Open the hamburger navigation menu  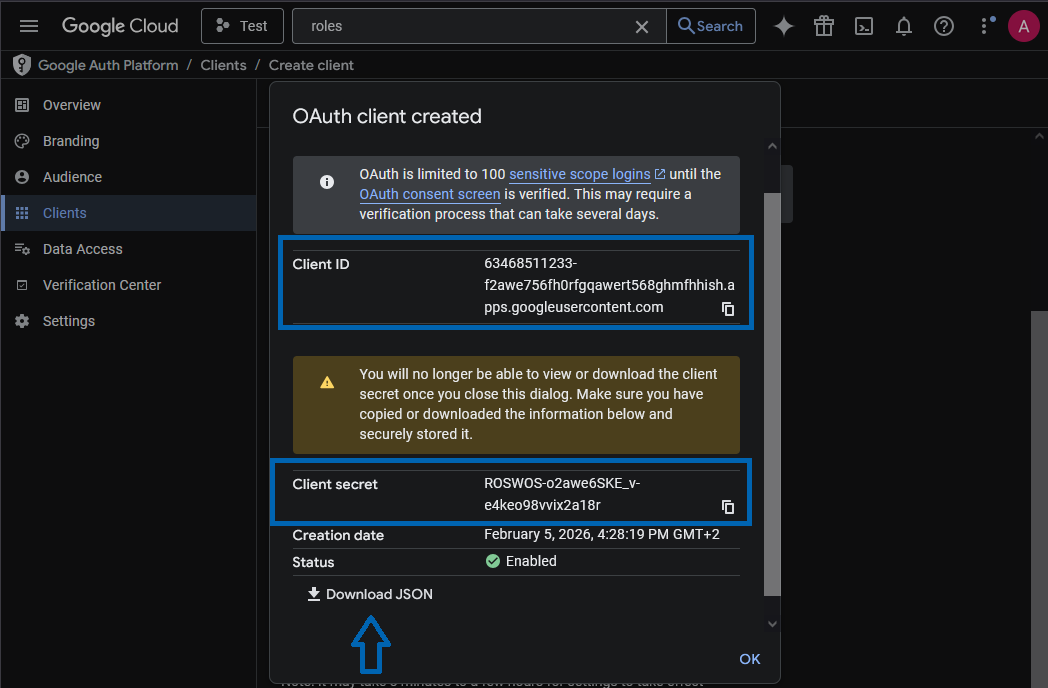(x=29, y=26)
